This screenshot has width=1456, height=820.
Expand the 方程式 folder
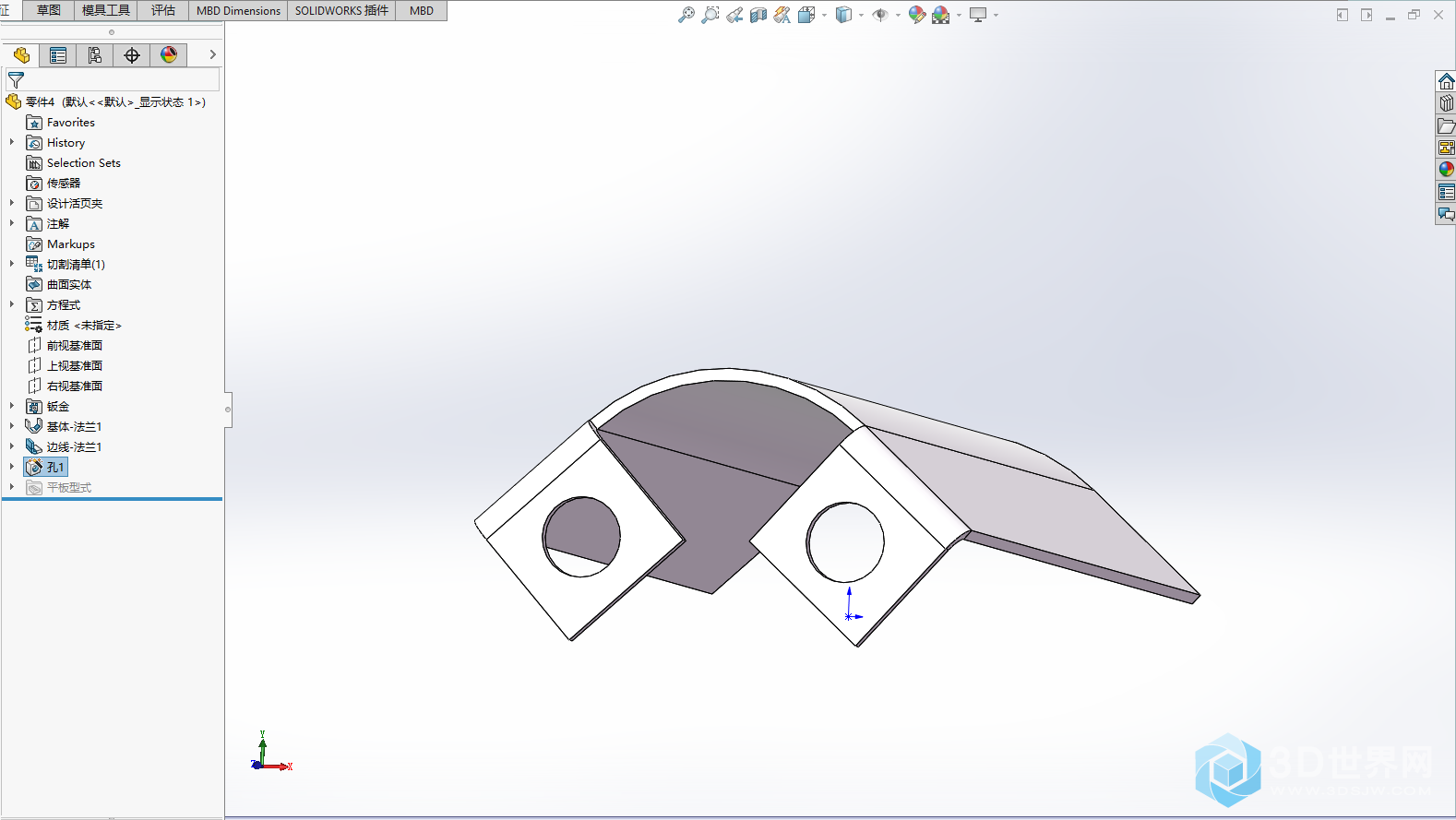click(x=12, y=304)
